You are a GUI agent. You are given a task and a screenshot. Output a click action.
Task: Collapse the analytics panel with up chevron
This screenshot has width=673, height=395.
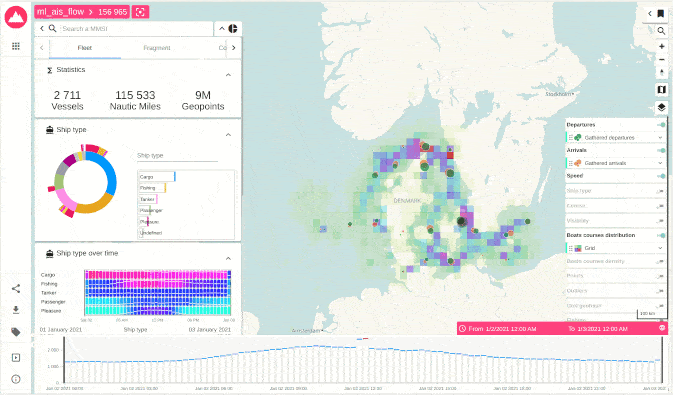click(222, 28)
